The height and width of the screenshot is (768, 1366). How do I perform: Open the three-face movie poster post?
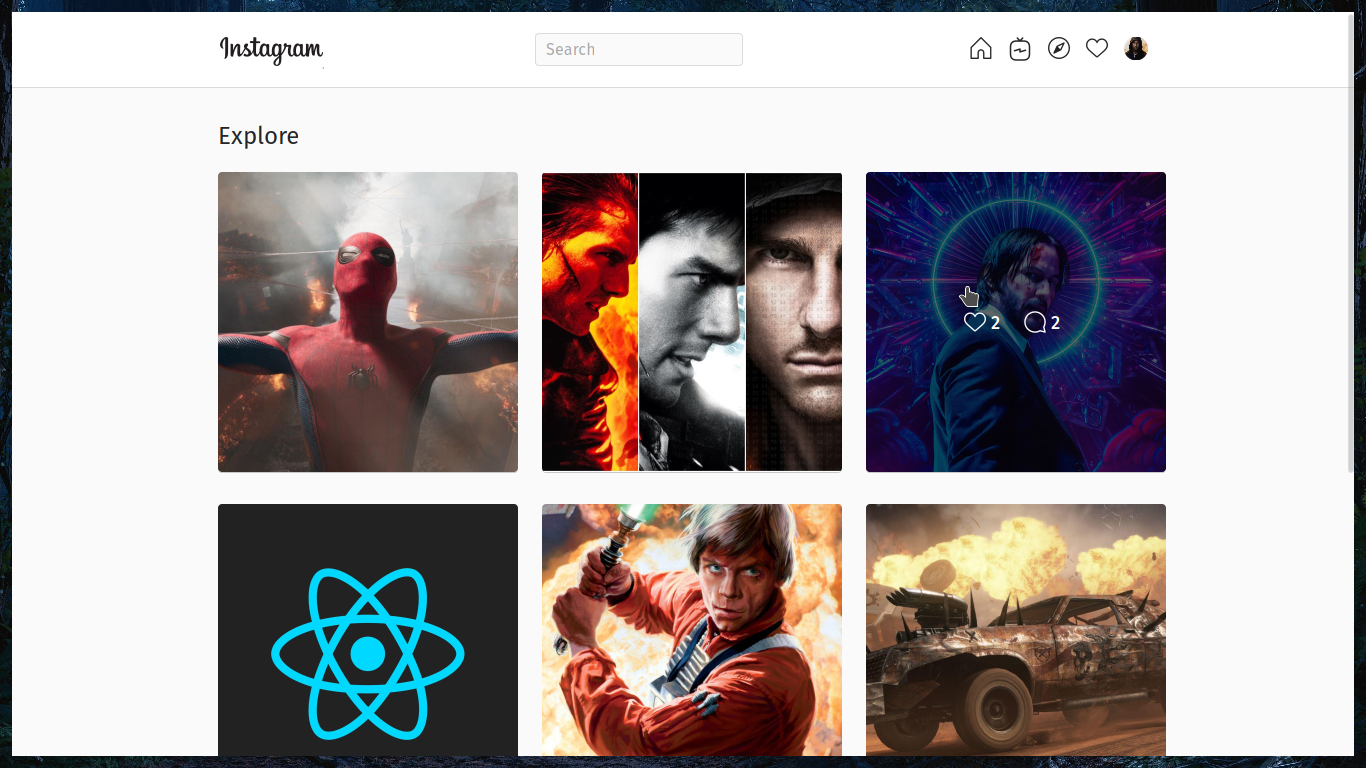tap(692, 322)
